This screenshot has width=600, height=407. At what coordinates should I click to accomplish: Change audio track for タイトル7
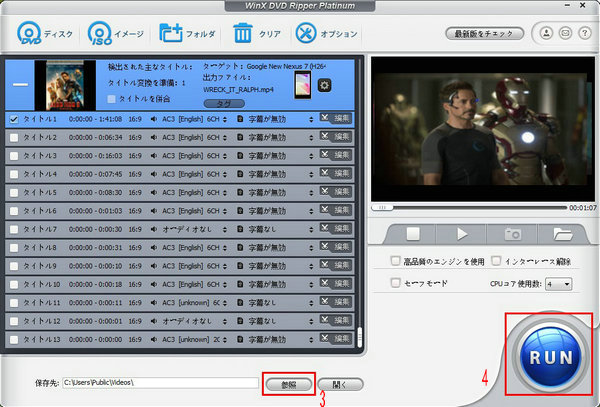click(224, 230)
